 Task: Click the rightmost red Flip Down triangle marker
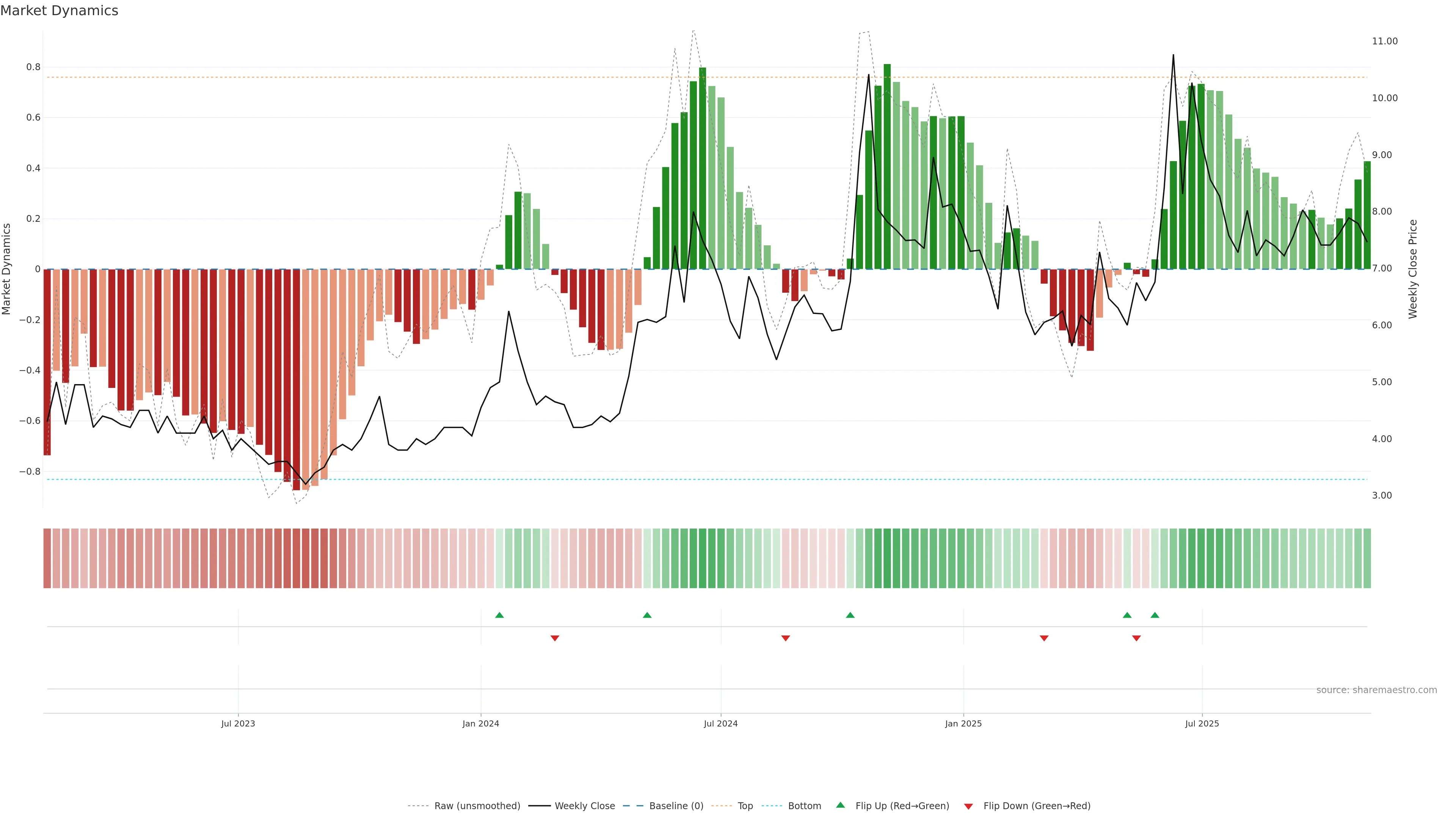1136,638
